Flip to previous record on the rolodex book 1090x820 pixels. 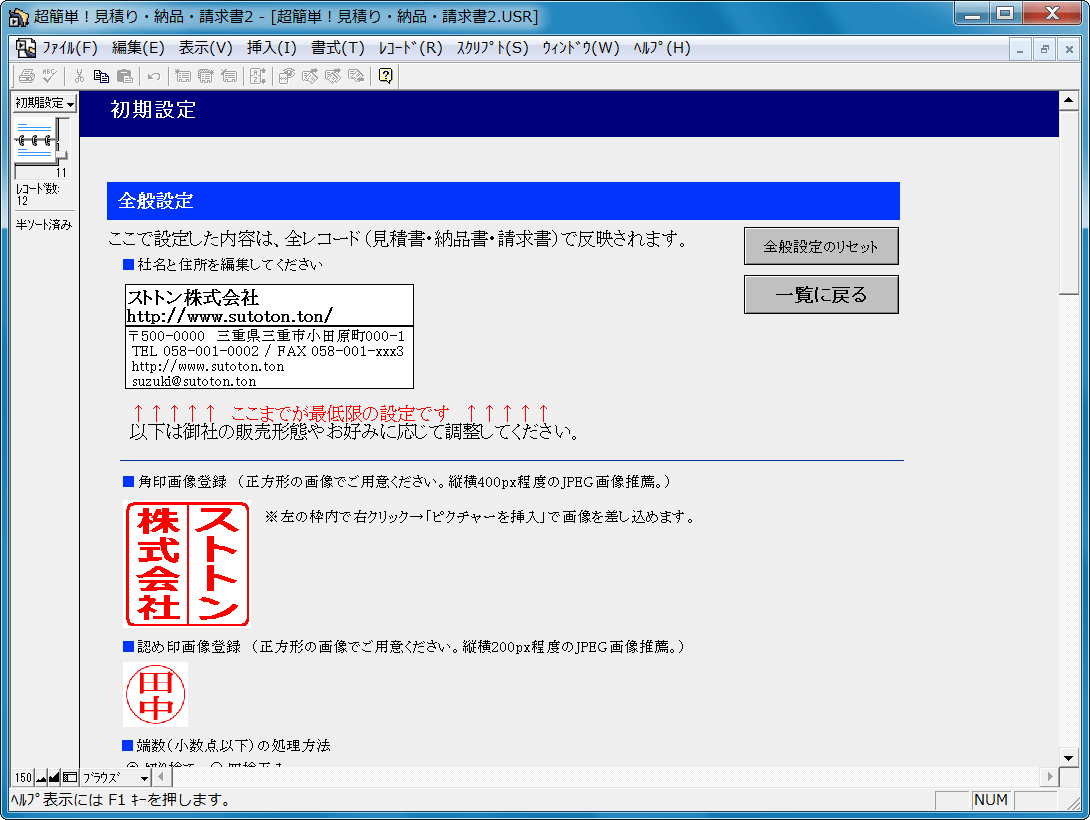click(33, 129)
